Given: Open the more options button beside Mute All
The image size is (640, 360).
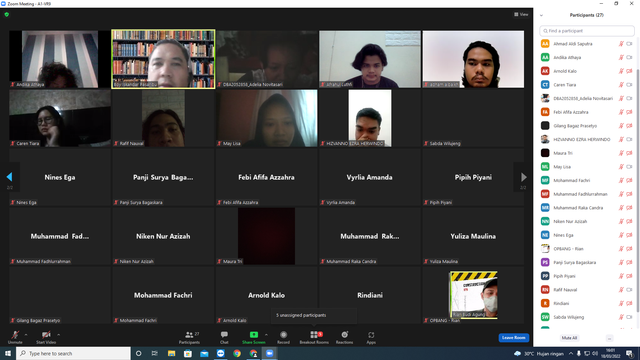Looking at the screenshot, I should [609, 338].
